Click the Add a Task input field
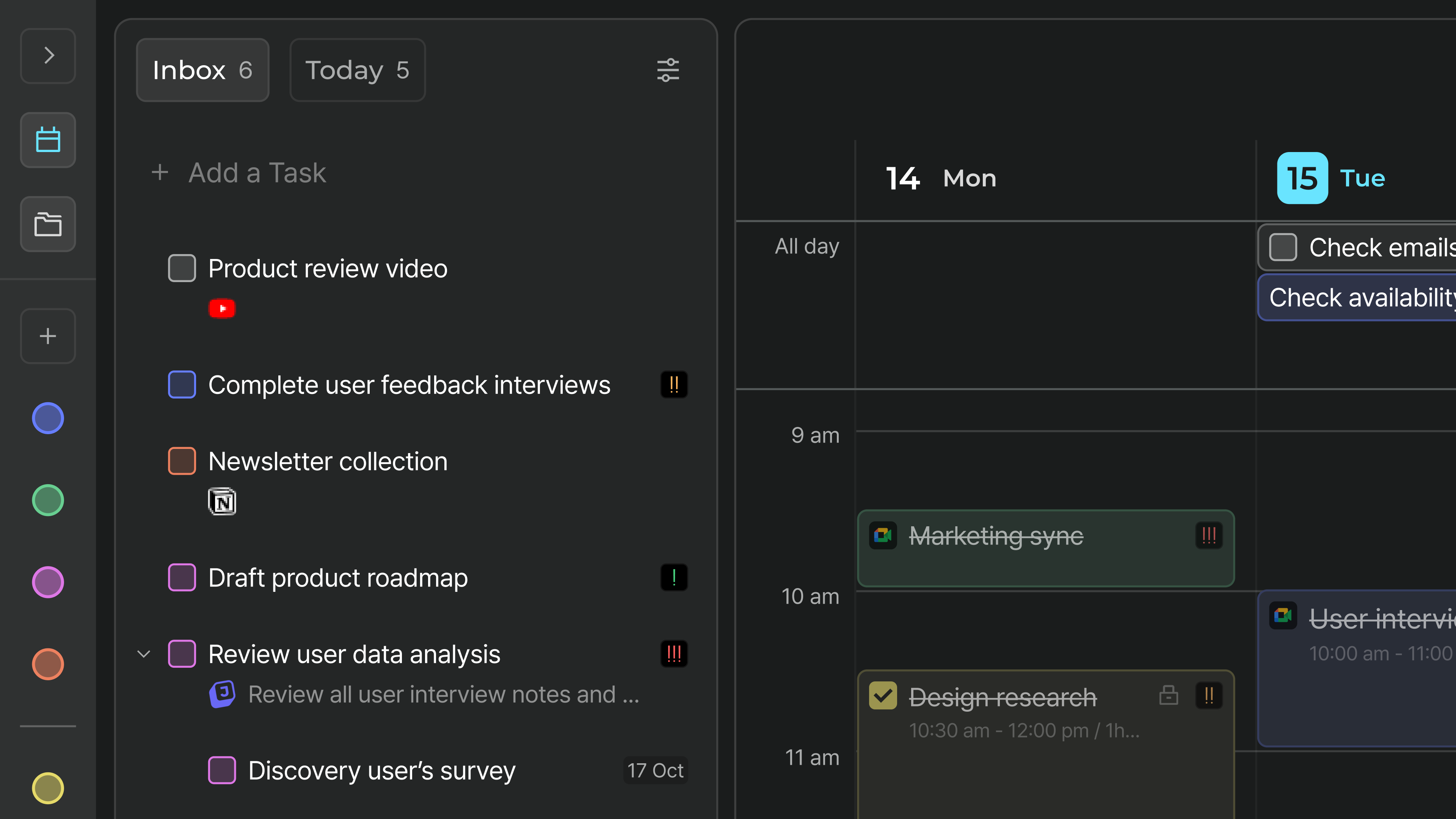This screenshot has width=1456, height=819. [257, 173]
